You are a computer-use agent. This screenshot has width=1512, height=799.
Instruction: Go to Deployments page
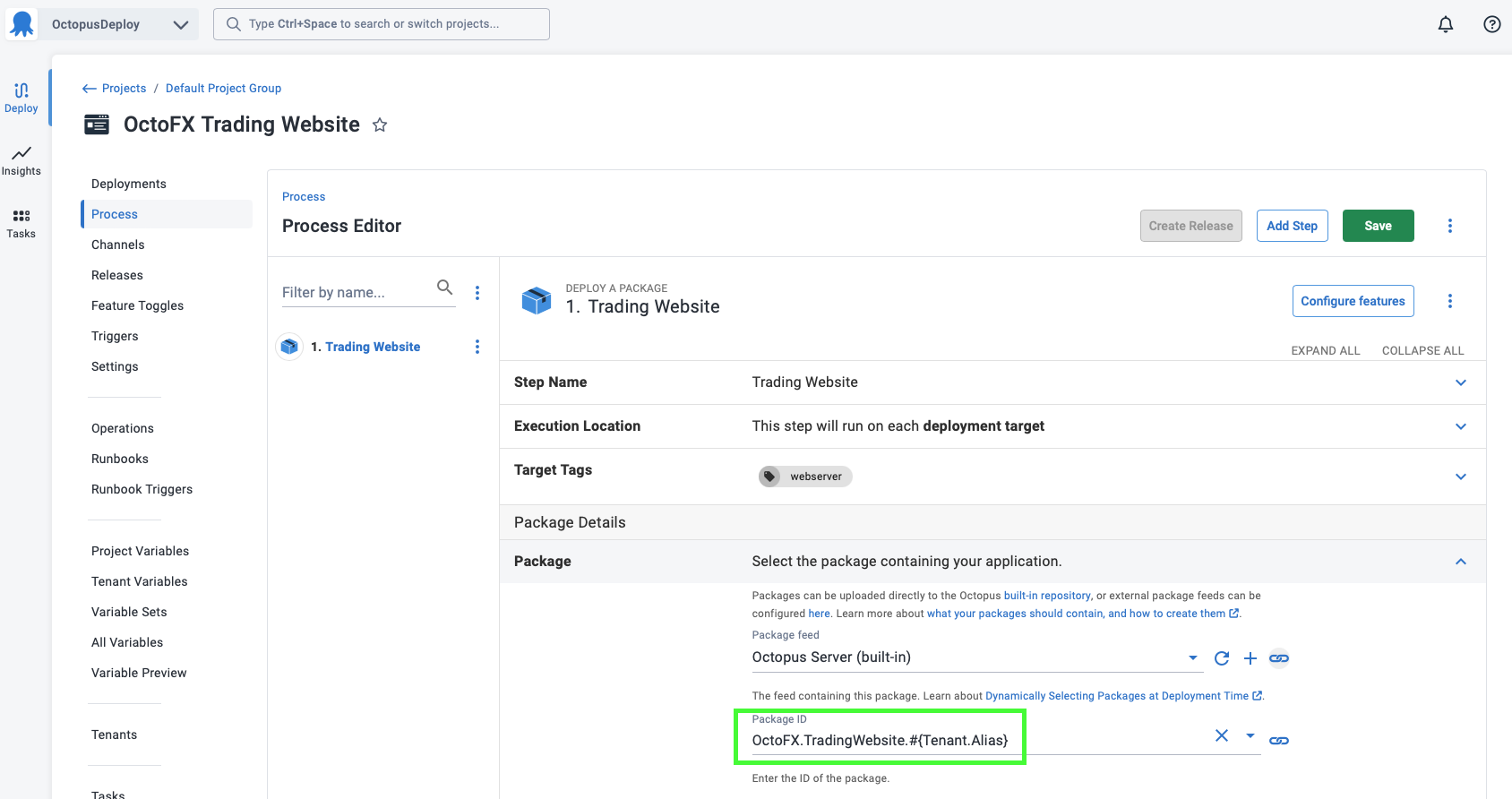click(x=129, y=184)
